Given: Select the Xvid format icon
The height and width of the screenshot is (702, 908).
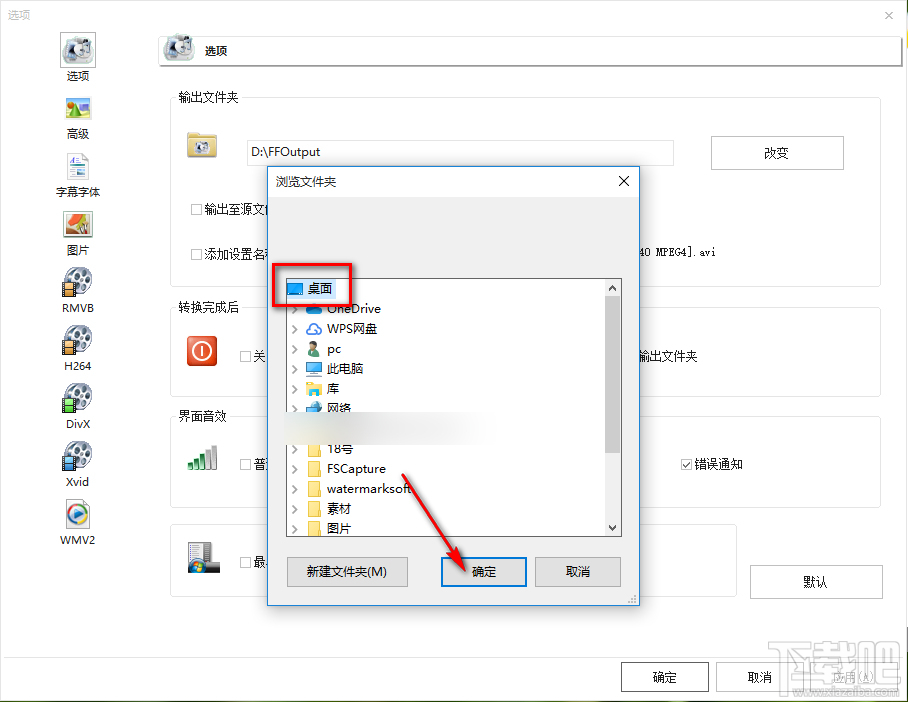Looking at the screenshot, I should click(78, 456).
